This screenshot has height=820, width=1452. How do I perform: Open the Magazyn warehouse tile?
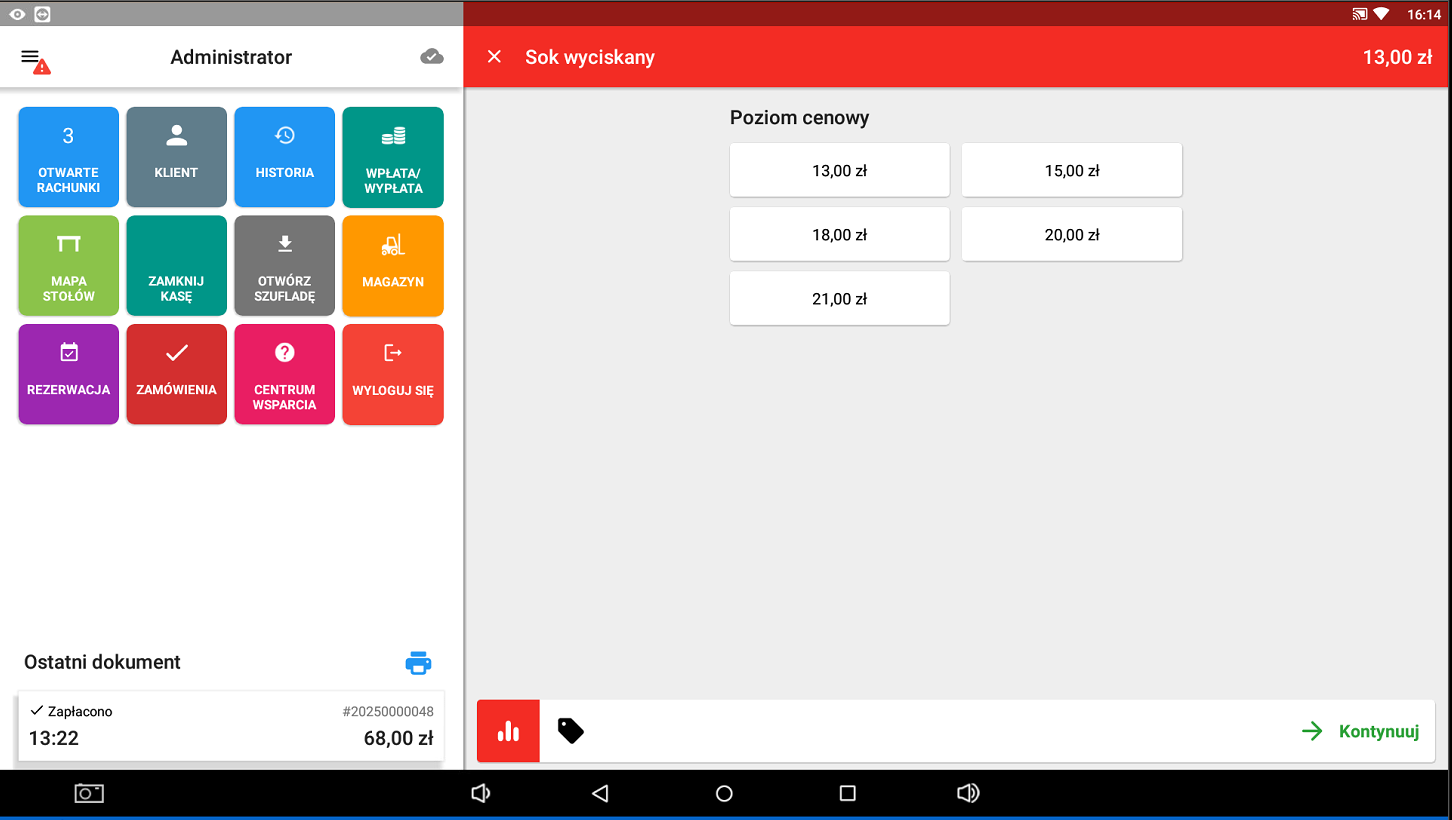point(393,266)
